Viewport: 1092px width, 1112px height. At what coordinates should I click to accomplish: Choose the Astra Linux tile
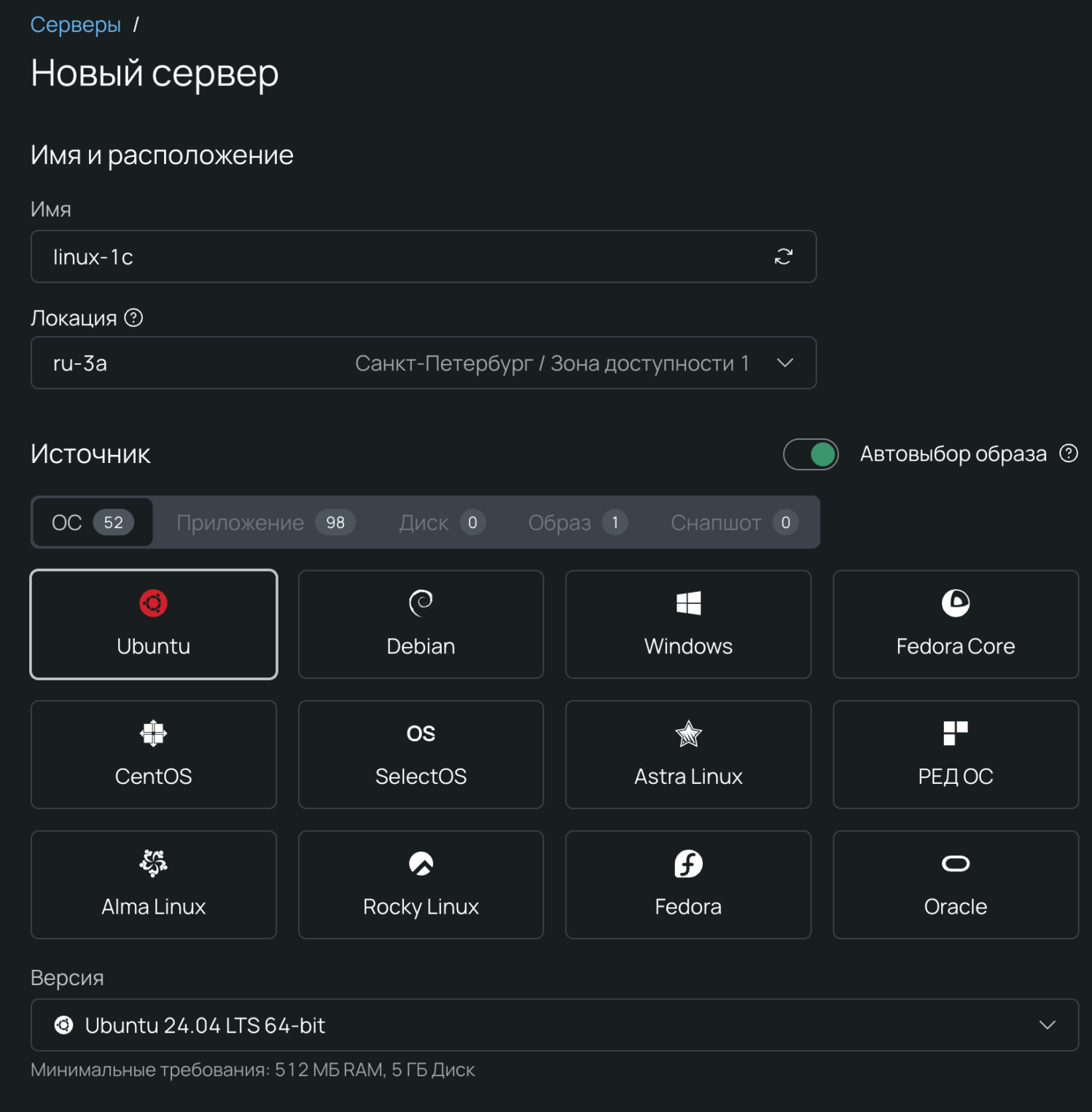[x=688, y=755]
